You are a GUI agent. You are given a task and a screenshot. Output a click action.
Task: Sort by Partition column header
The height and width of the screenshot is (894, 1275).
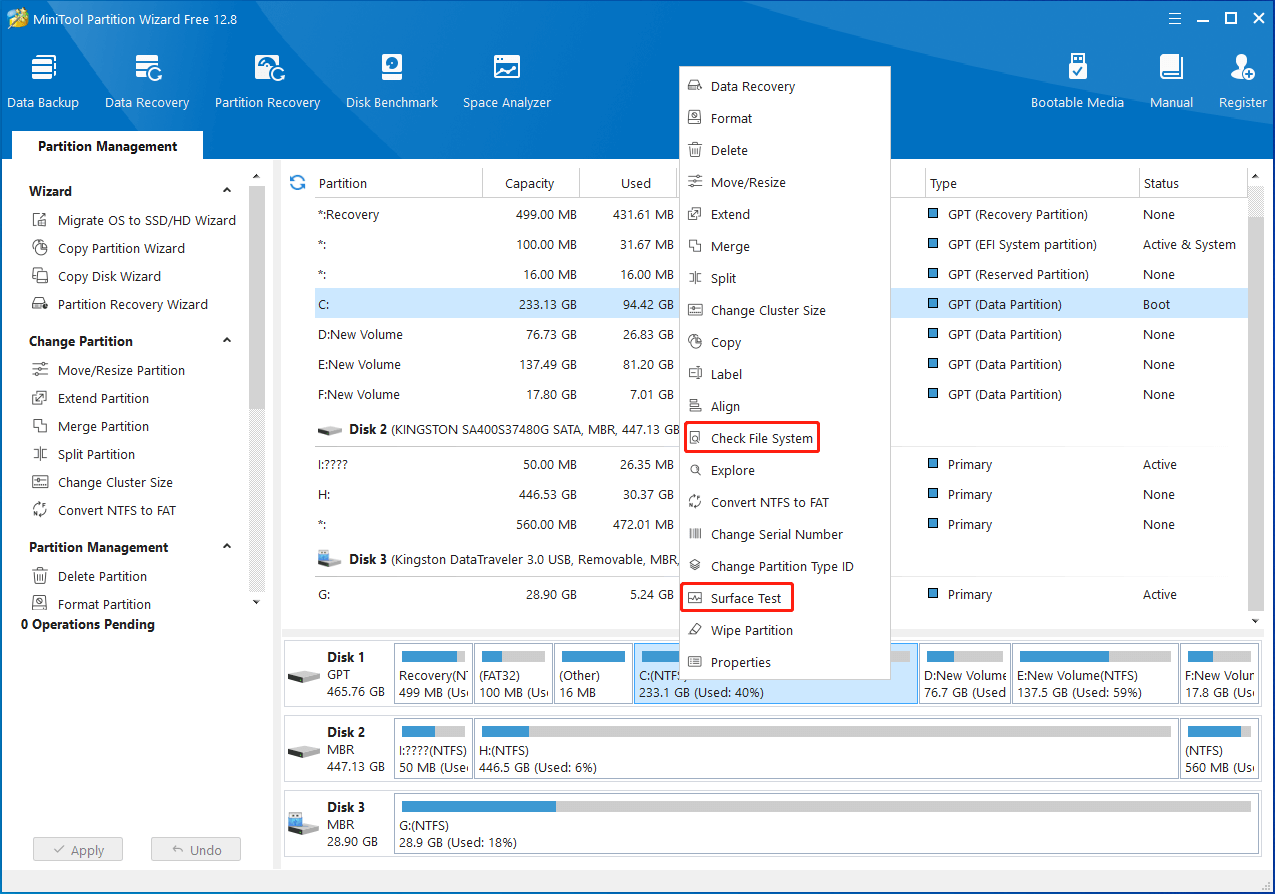click(397, 183)
